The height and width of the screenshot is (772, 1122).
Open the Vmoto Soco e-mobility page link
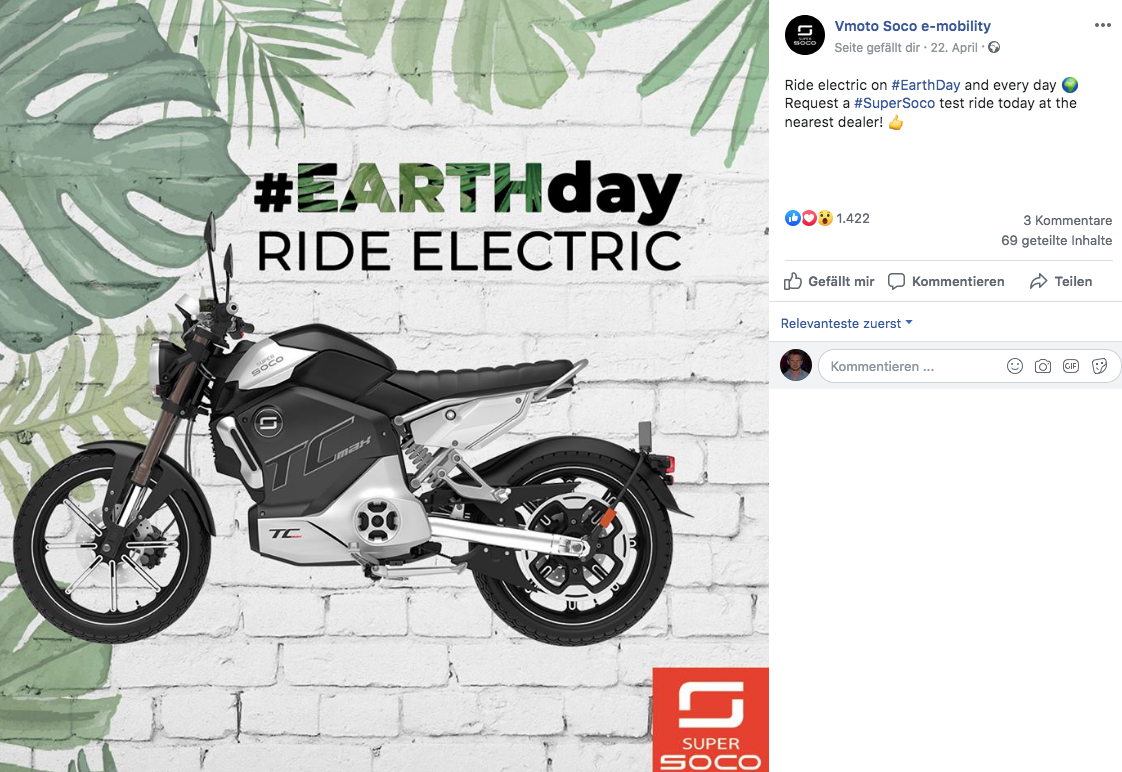click(x=912, y=26)
